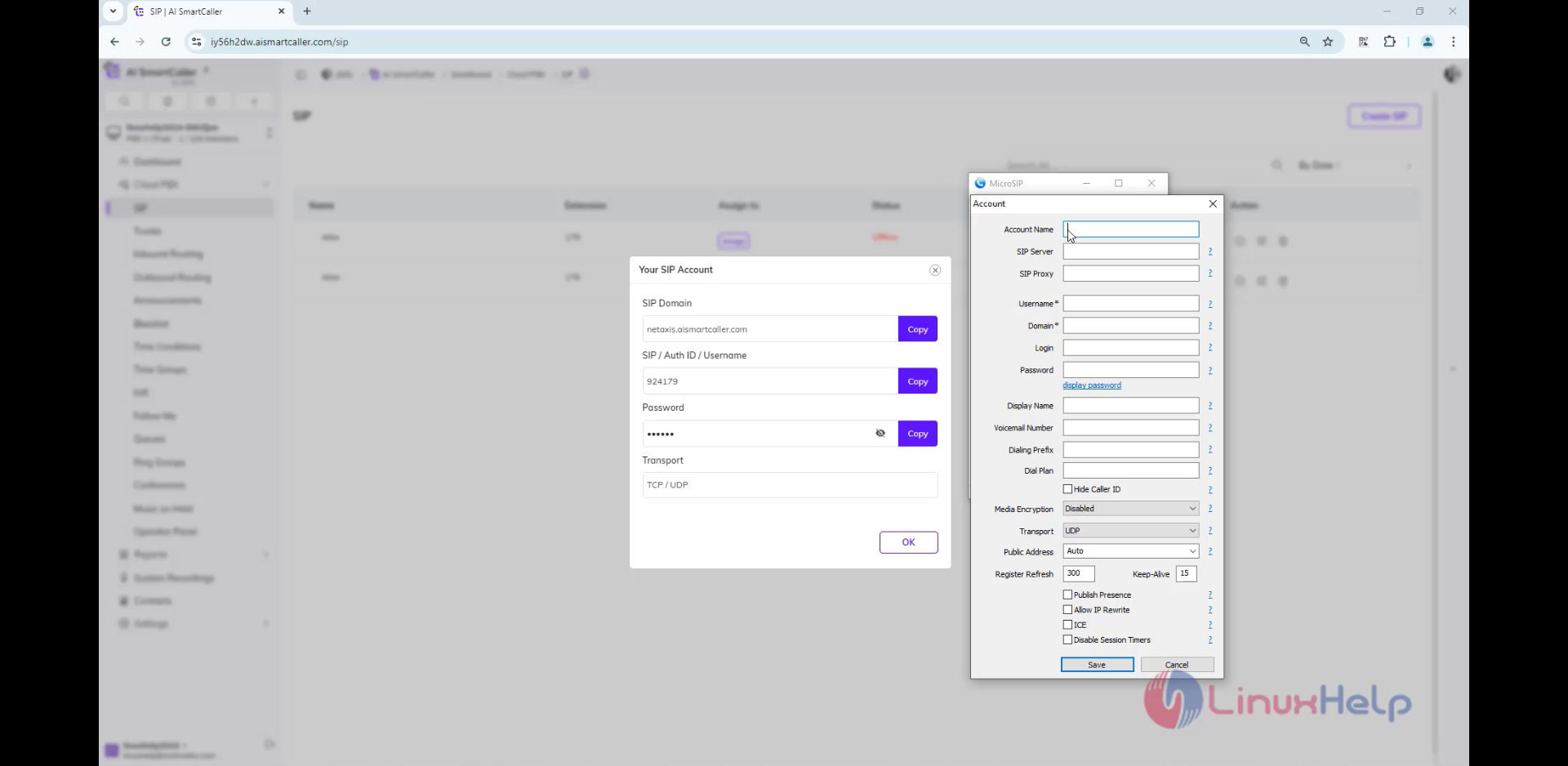This screenshot has height=766, width=1568.
Task: Confirm the SIP Account popup with OK
Action: (x=908, y=542)
